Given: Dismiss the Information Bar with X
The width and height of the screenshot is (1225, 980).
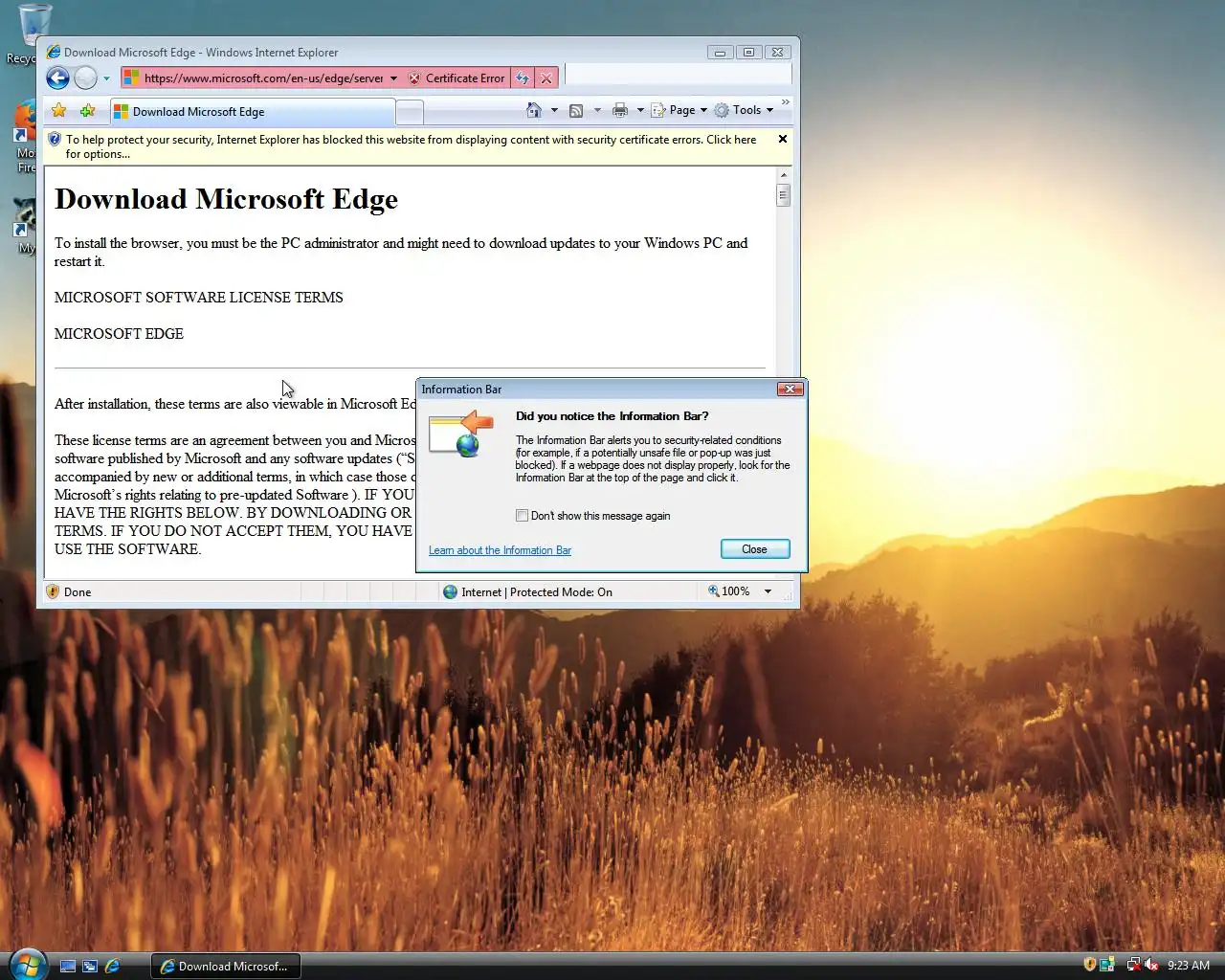Looking at the screenshot, I should click(x=783, y=139).
